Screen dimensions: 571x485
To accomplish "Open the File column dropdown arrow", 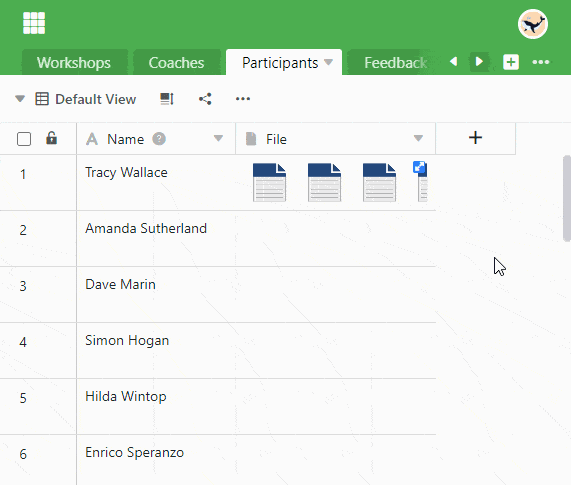I will (418, 138).
